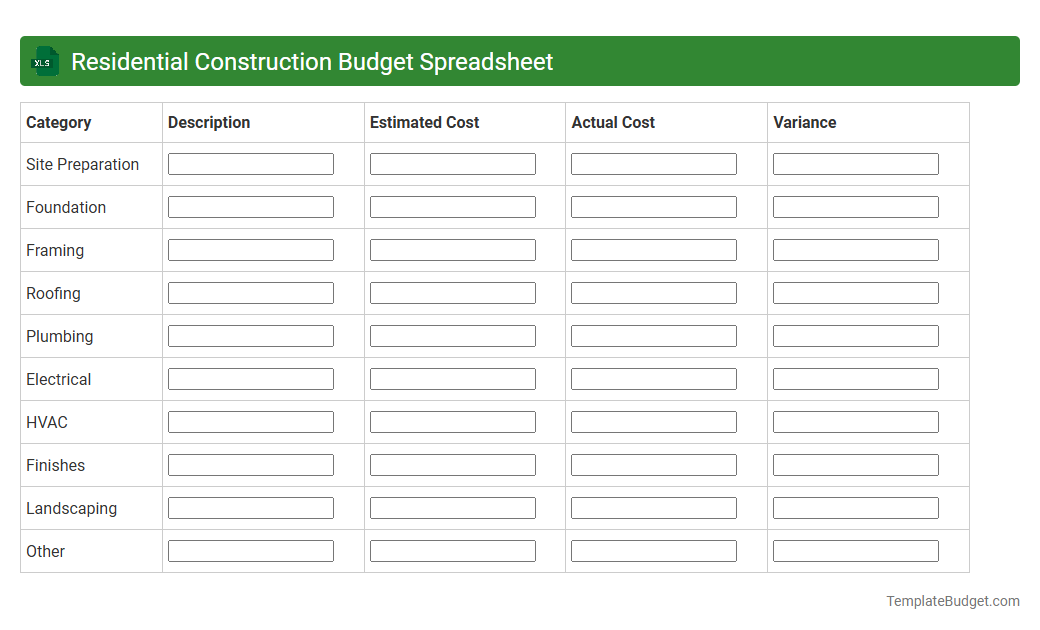Viewport: 1040px width, 630px height.
Task: Click the Estimated Cost field for Other
Action: (x=452, y=550)
